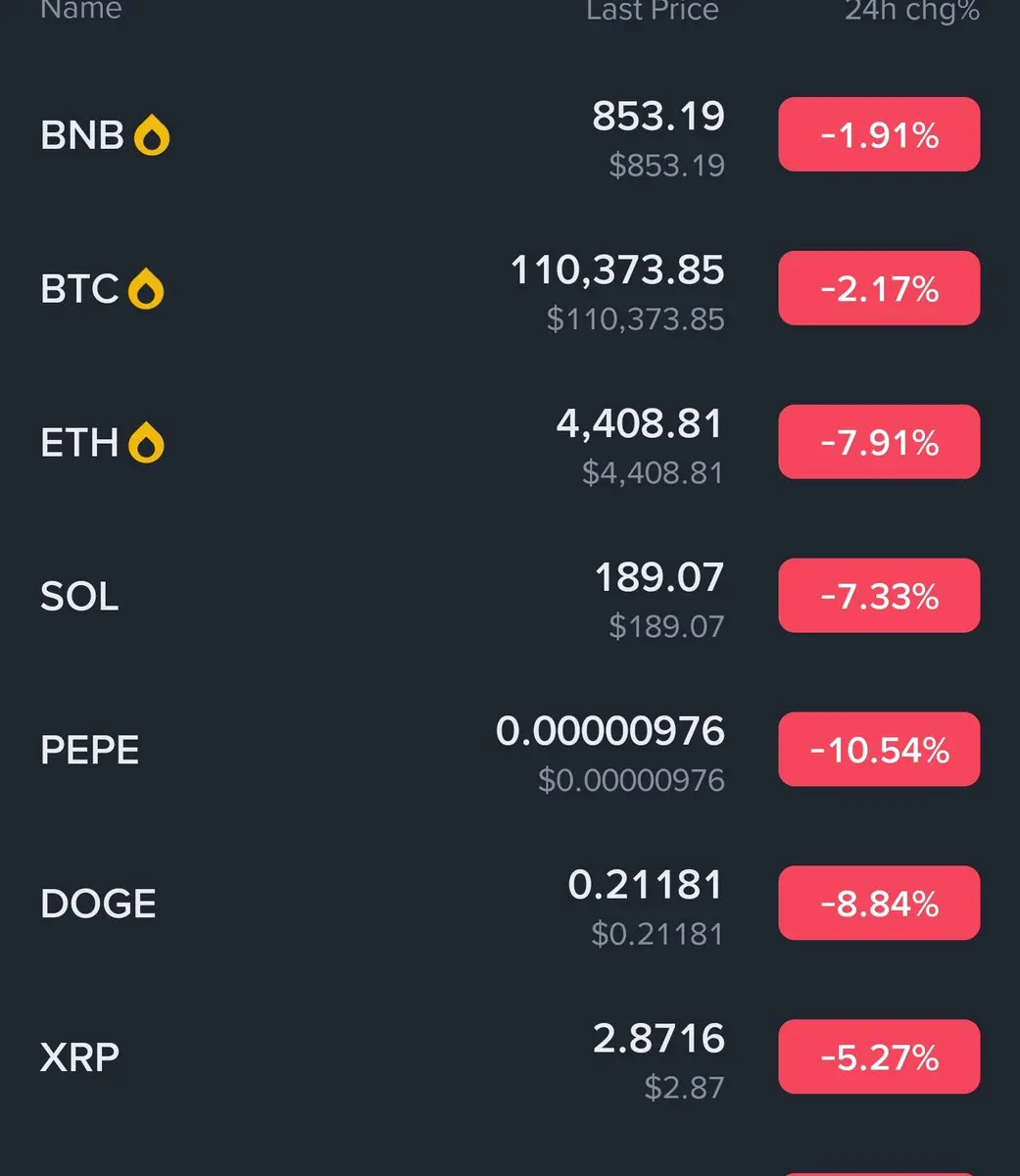Screen dimensions: 1020x1176
Task: Tap the flame icon beside BTC
Action: (x=146, y=289)
